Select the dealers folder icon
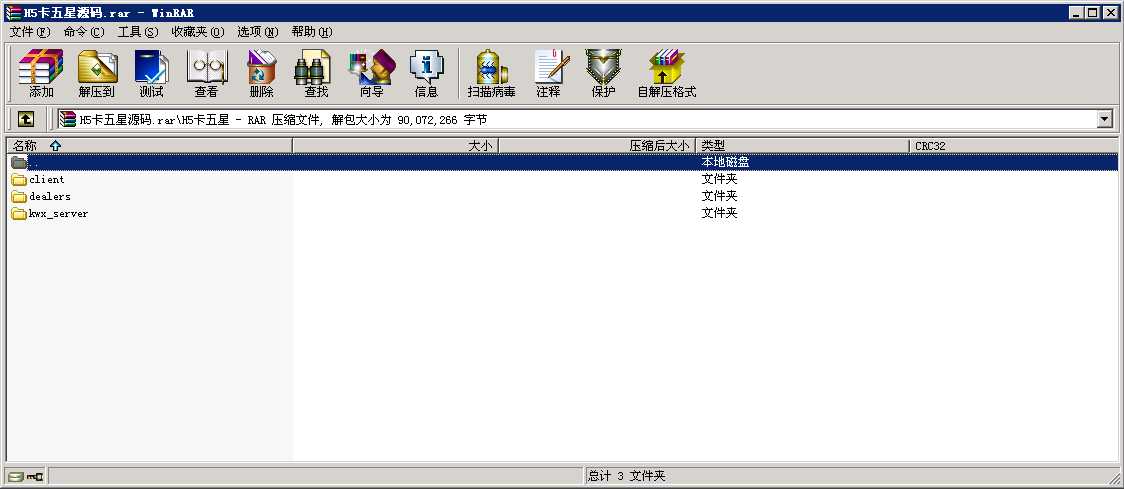The height and width of the screenshot is (489, 1124). pos(19,196)
